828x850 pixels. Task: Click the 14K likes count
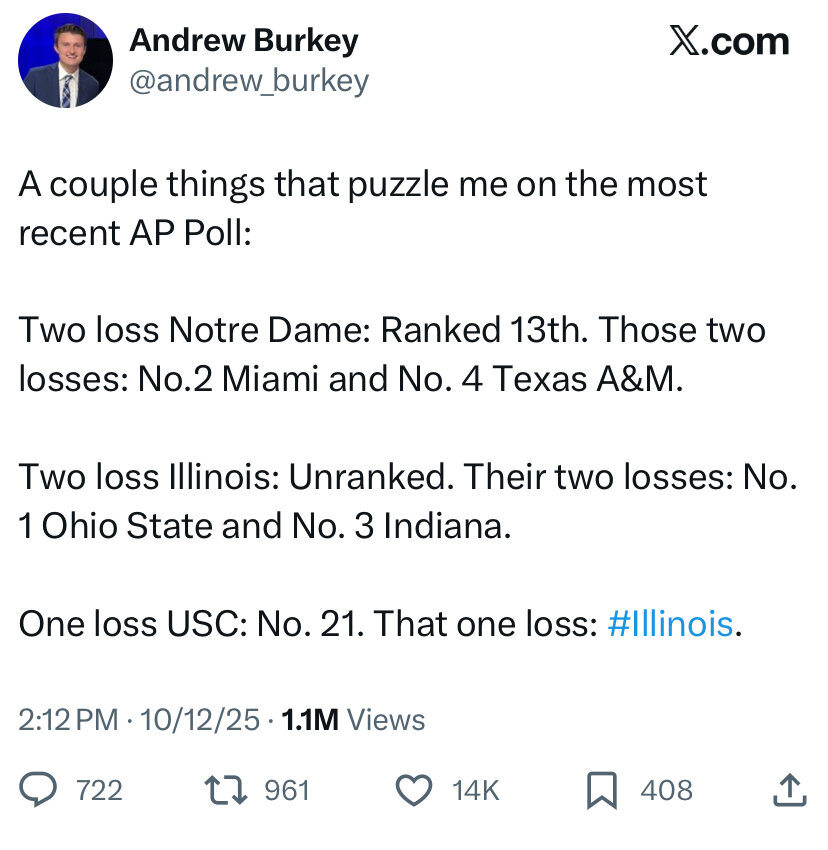(x=475, y=790)
